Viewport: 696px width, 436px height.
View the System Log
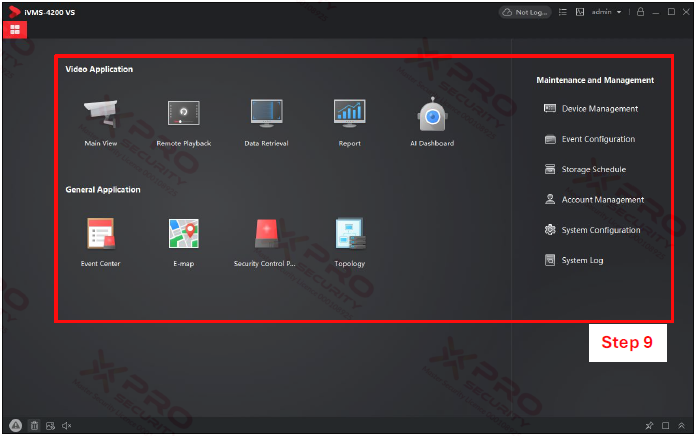(573, 260)
